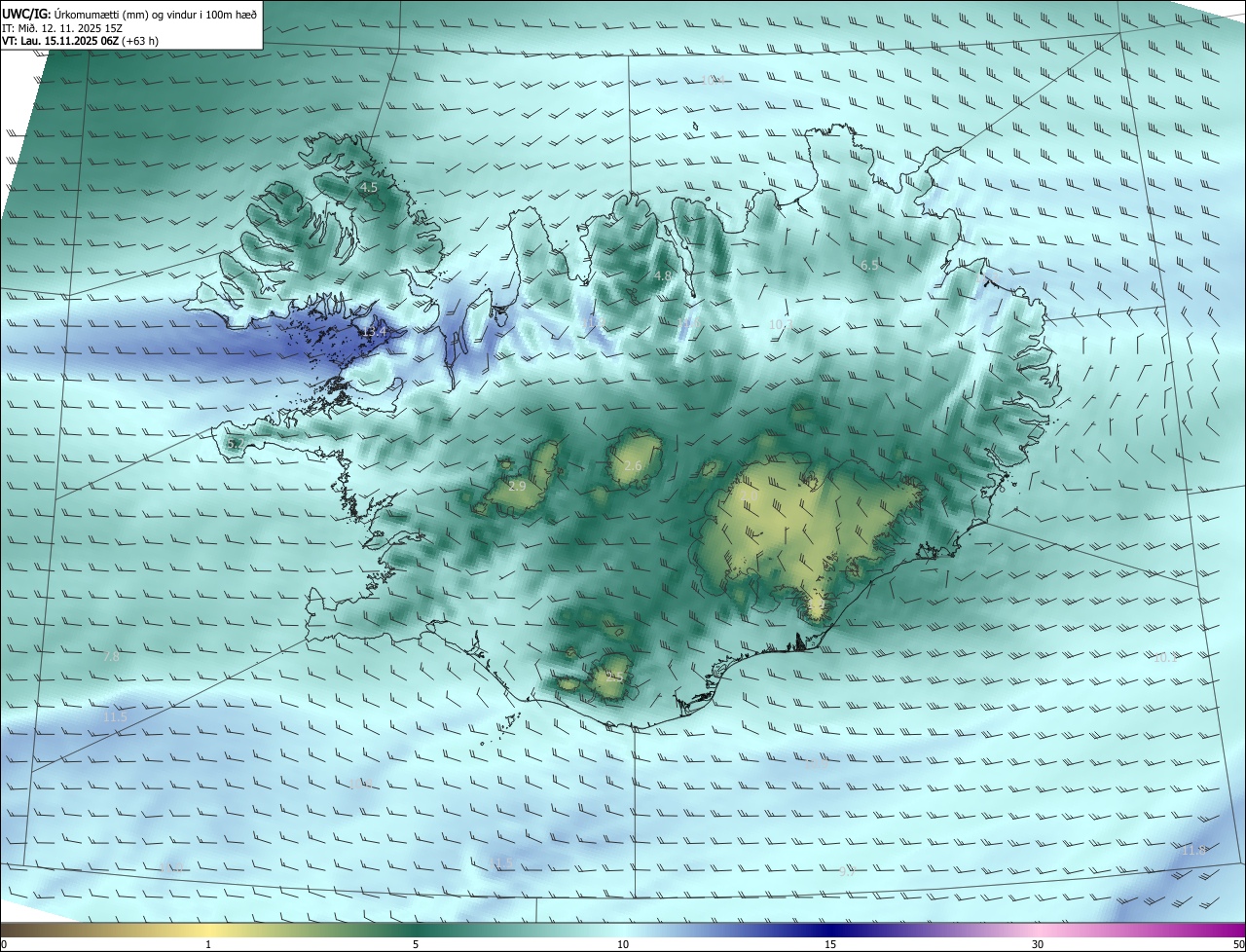Viewport: 1246px width, 952px height.
Task: Click the title line reading 'UWC/IG: Úrkomumætti (mm)'
Action: (x=129, y=13)
